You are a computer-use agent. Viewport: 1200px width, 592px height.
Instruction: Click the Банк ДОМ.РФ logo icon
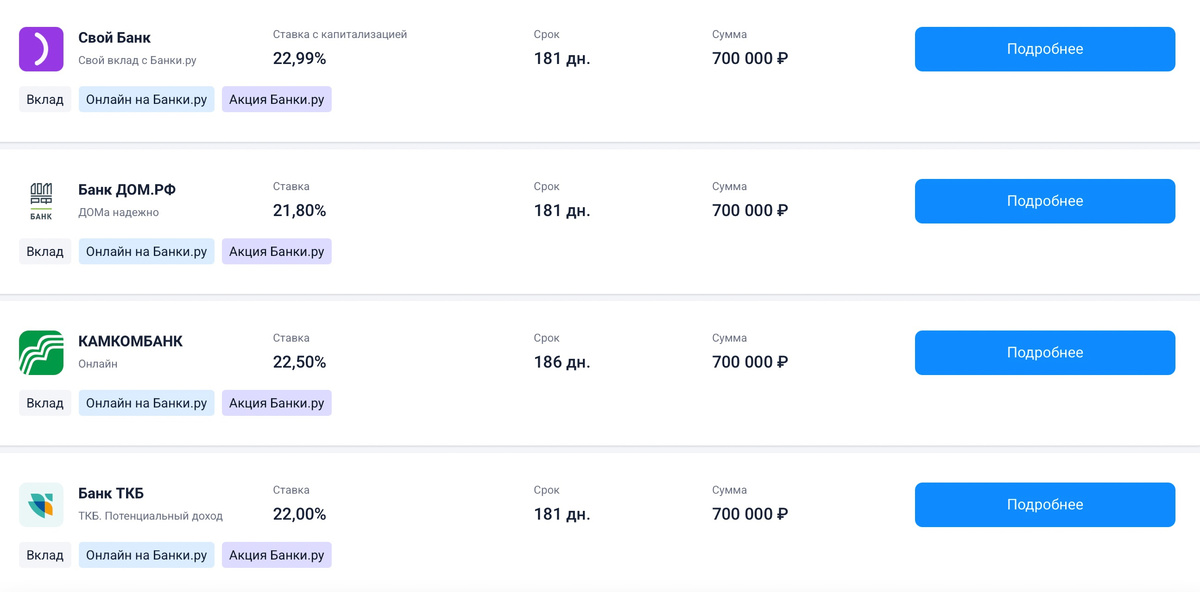(41, 201)
